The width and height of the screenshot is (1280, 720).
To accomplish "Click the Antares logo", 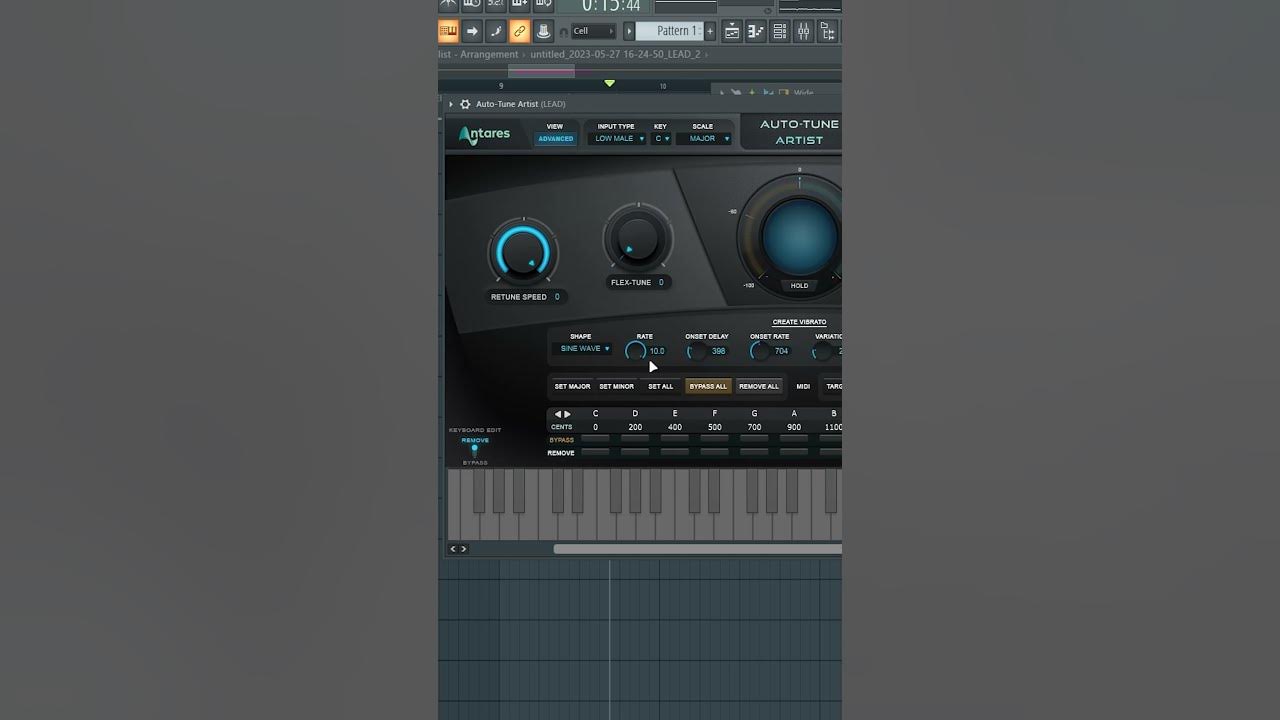I will (x=484, y=135).
